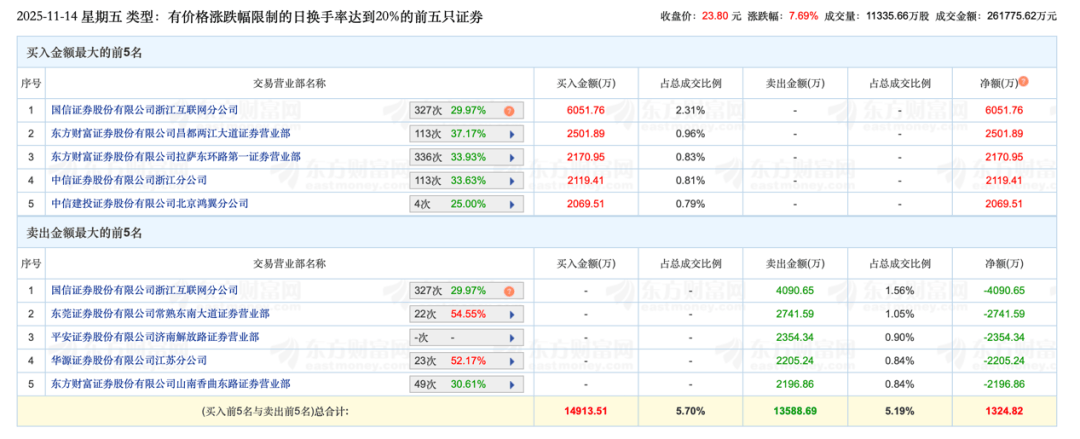The height and width of the screenshot is (439, 1080).
Task: Click the orange help icon beside 净额(万) header
Action: click(1024, 81)
